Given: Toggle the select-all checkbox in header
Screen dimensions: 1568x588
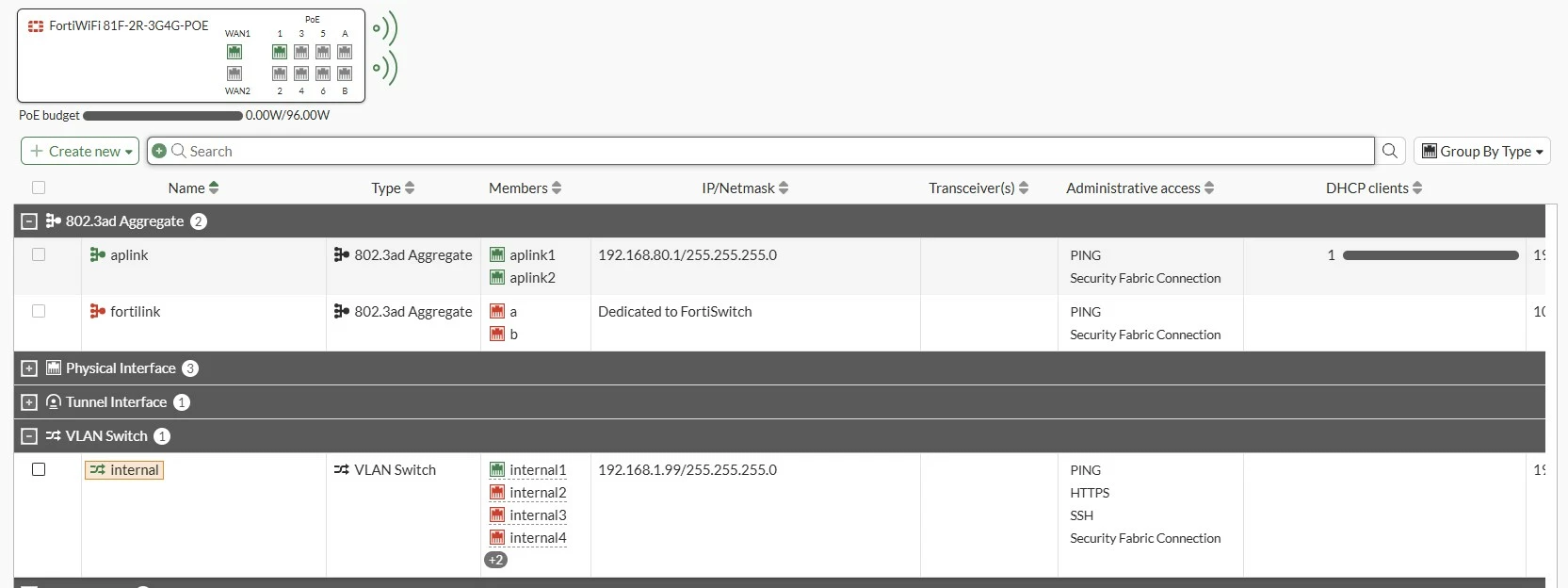Looking at the screenshot, I should pyautogui.click(x=39, y=188).
